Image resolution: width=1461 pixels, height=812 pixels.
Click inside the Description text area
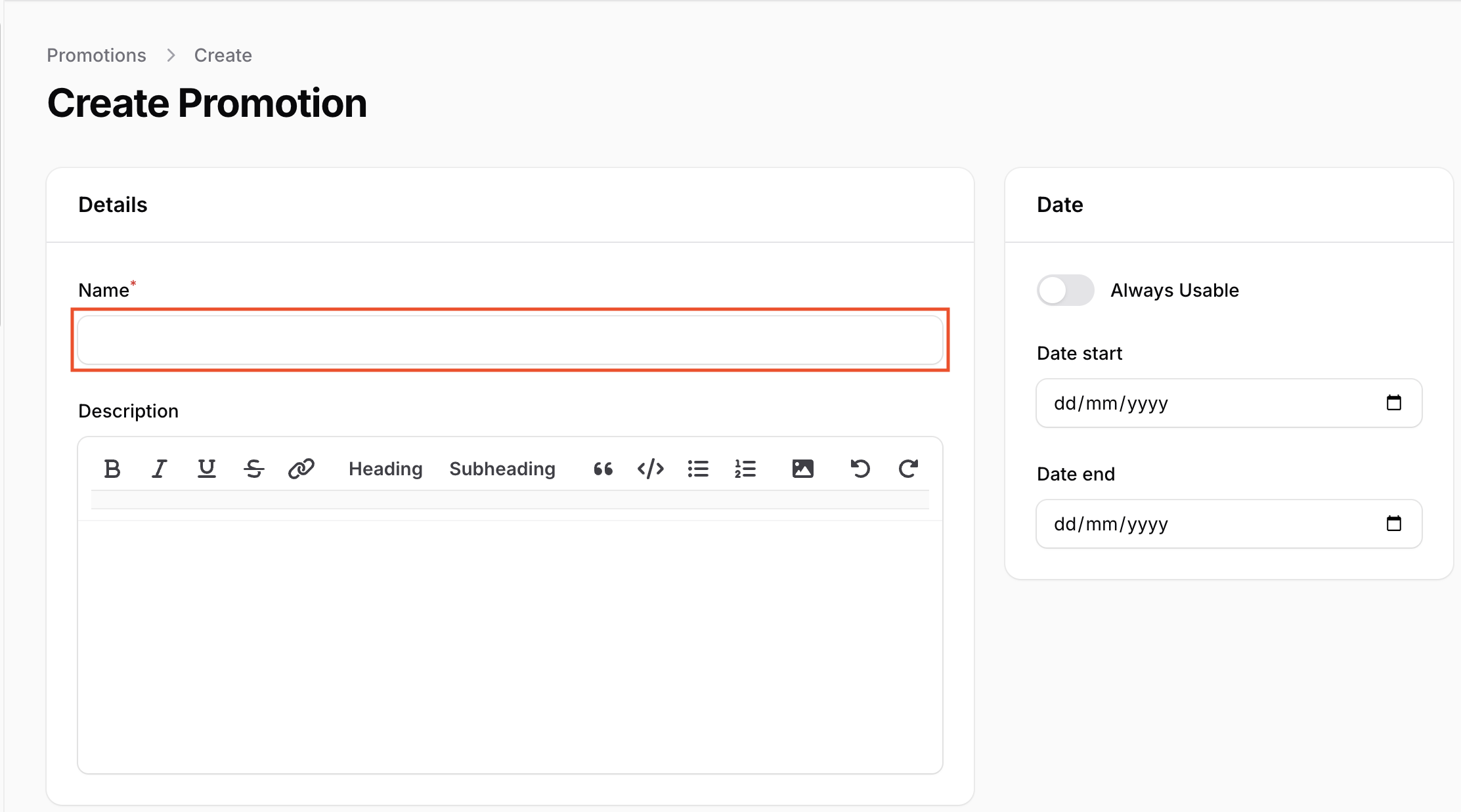coord(510,647)
